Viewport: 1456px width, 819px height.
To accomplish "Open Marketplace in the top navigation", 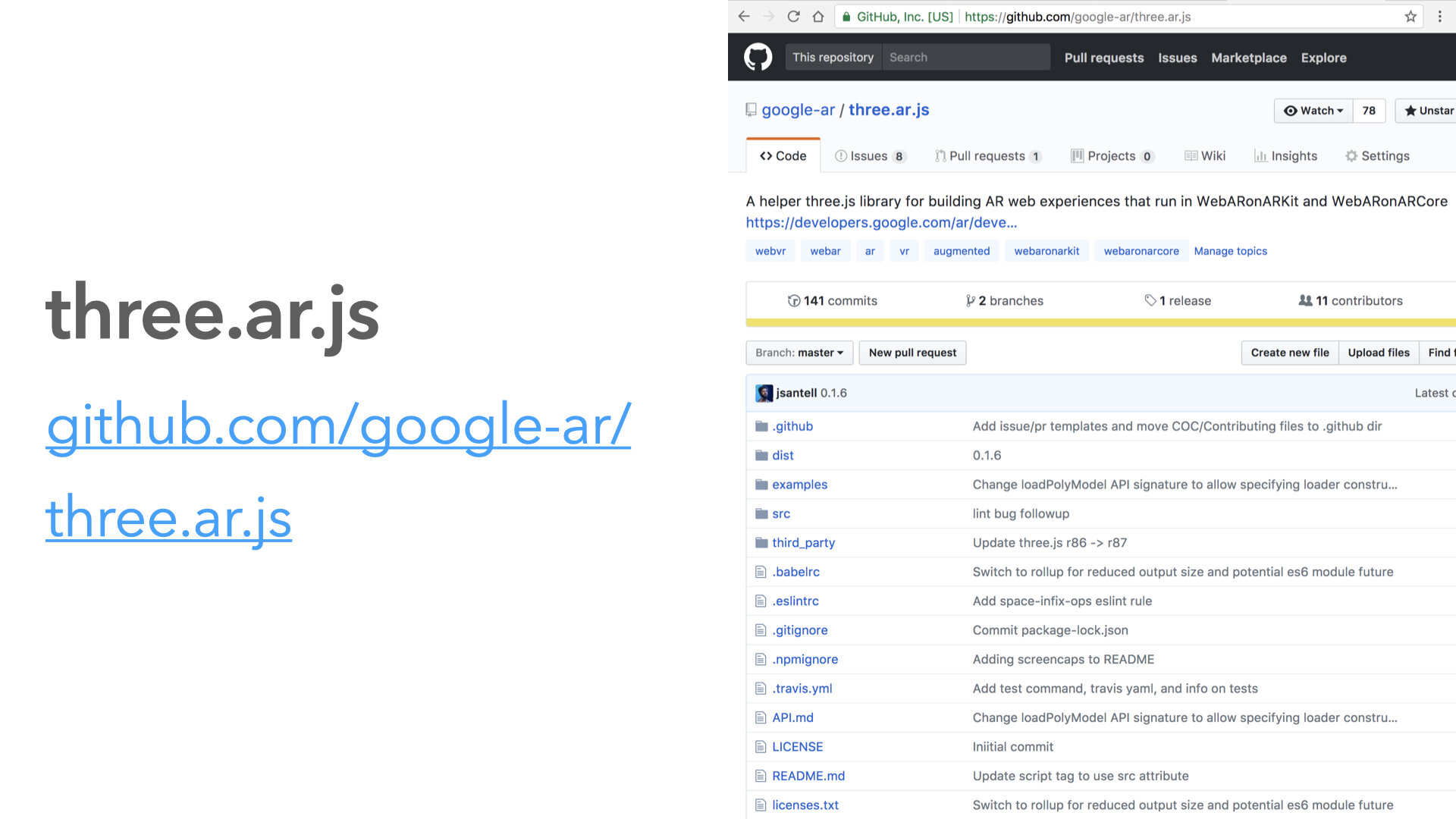I will click(x=1248, y=58).
